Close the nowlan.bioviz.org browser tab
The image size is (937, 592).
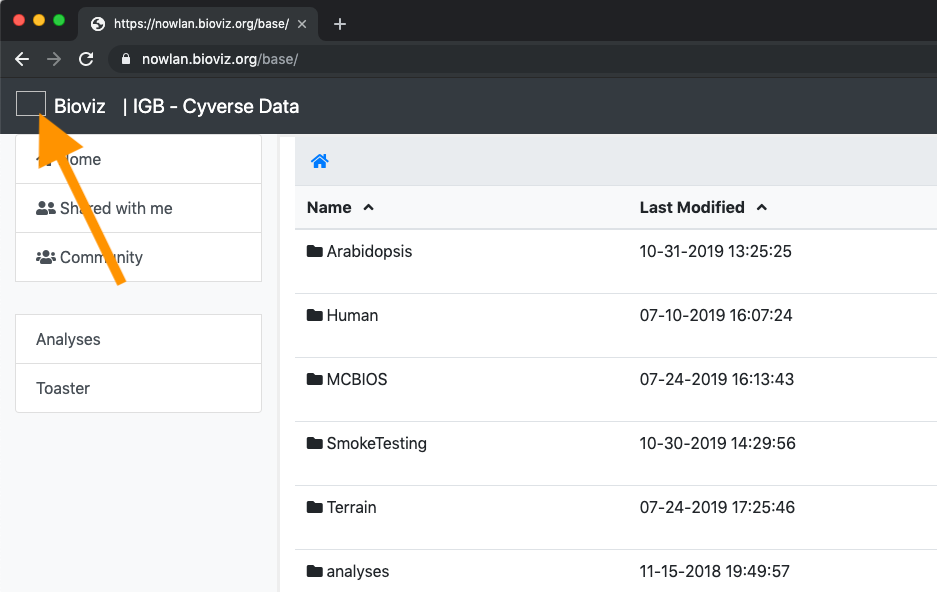pyautogui.click(x=302, y=24)
